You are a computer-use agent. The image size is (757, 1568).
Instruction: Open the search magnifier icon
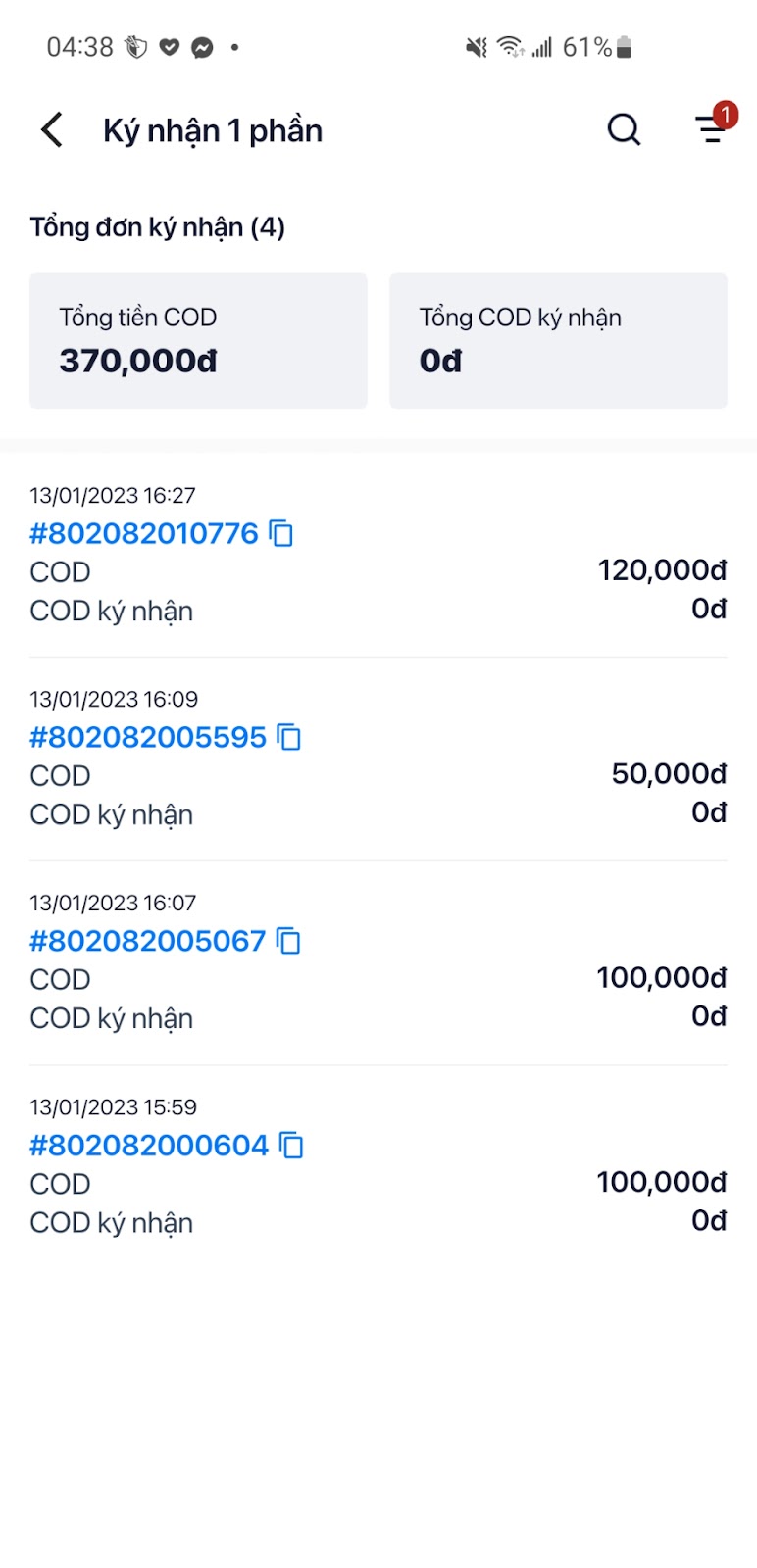pyautogui.click(x=624, y=129)
